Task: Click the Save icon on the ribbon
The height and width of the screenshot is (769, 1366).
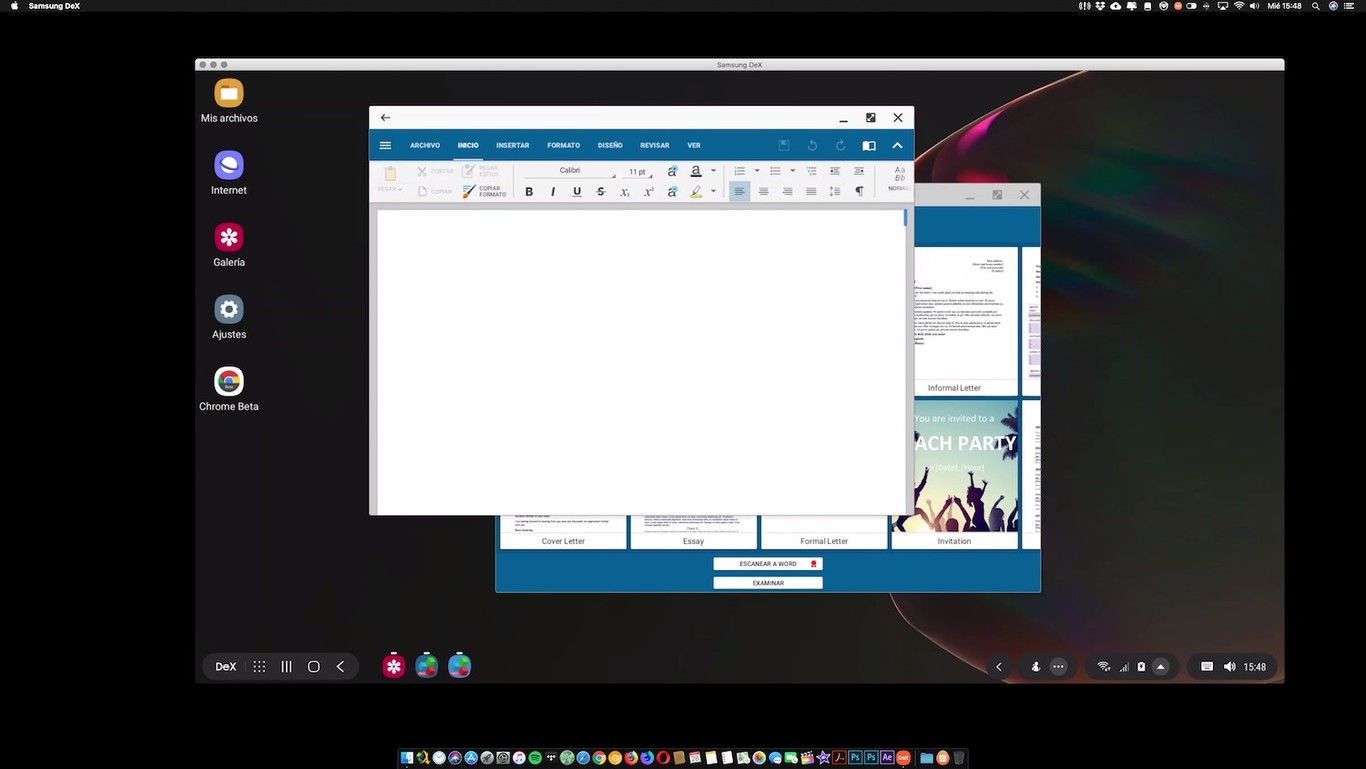Action: click(784, 145)
